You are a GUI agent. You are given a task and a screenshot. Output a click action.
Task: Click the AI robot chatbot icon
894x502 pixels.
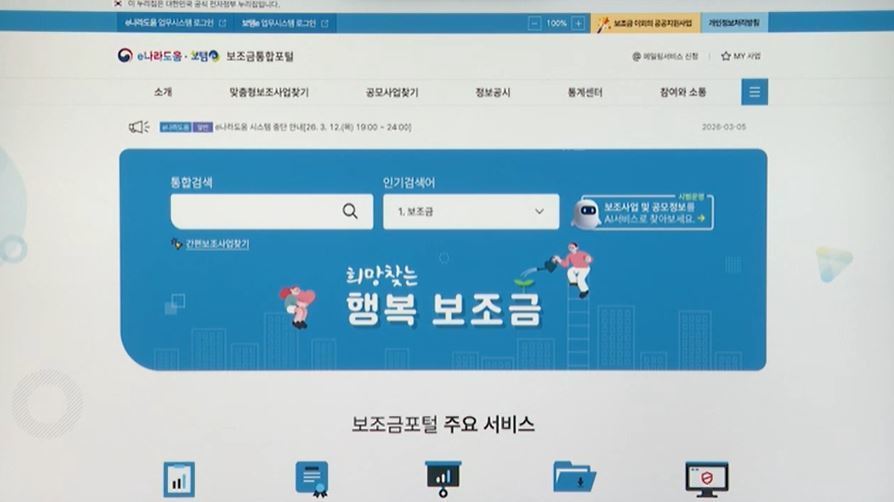click(586, 212)
